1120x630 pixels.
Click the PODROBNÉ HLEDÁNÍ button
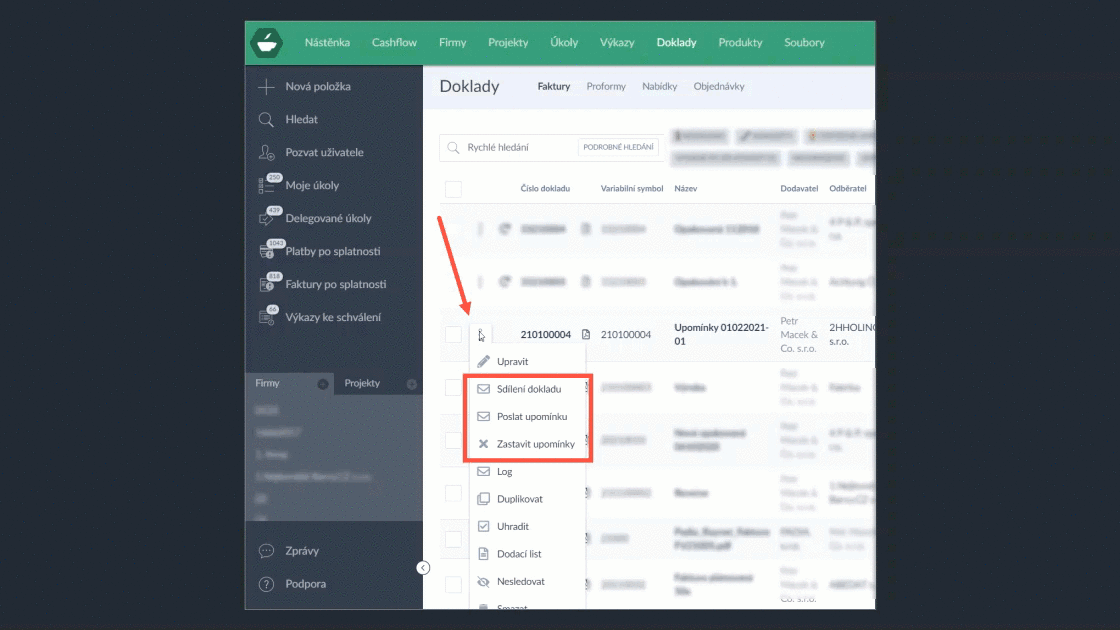tap(619, 148)
